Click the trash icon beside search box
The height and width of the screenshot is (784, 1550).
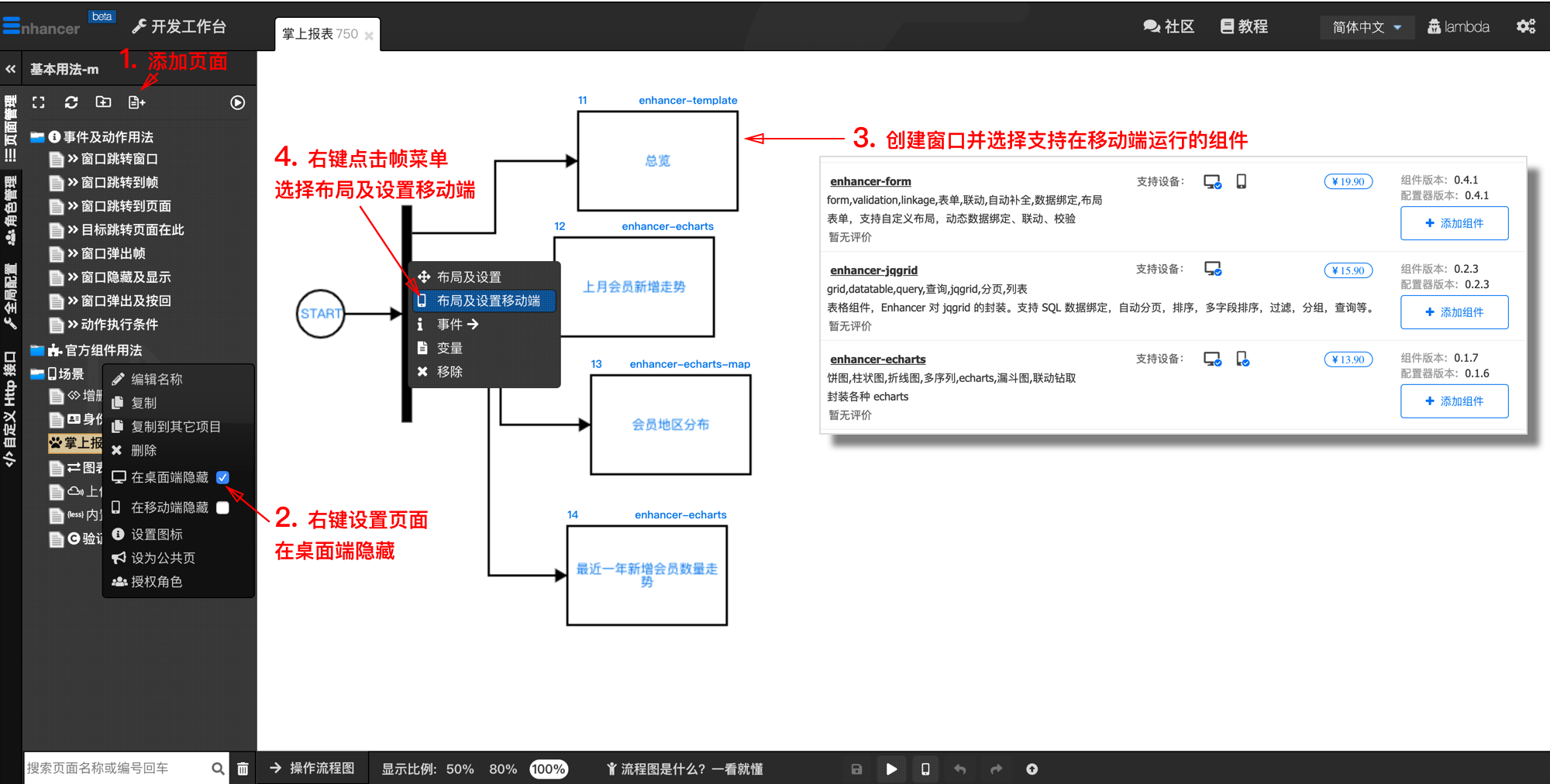pos(243,769)
